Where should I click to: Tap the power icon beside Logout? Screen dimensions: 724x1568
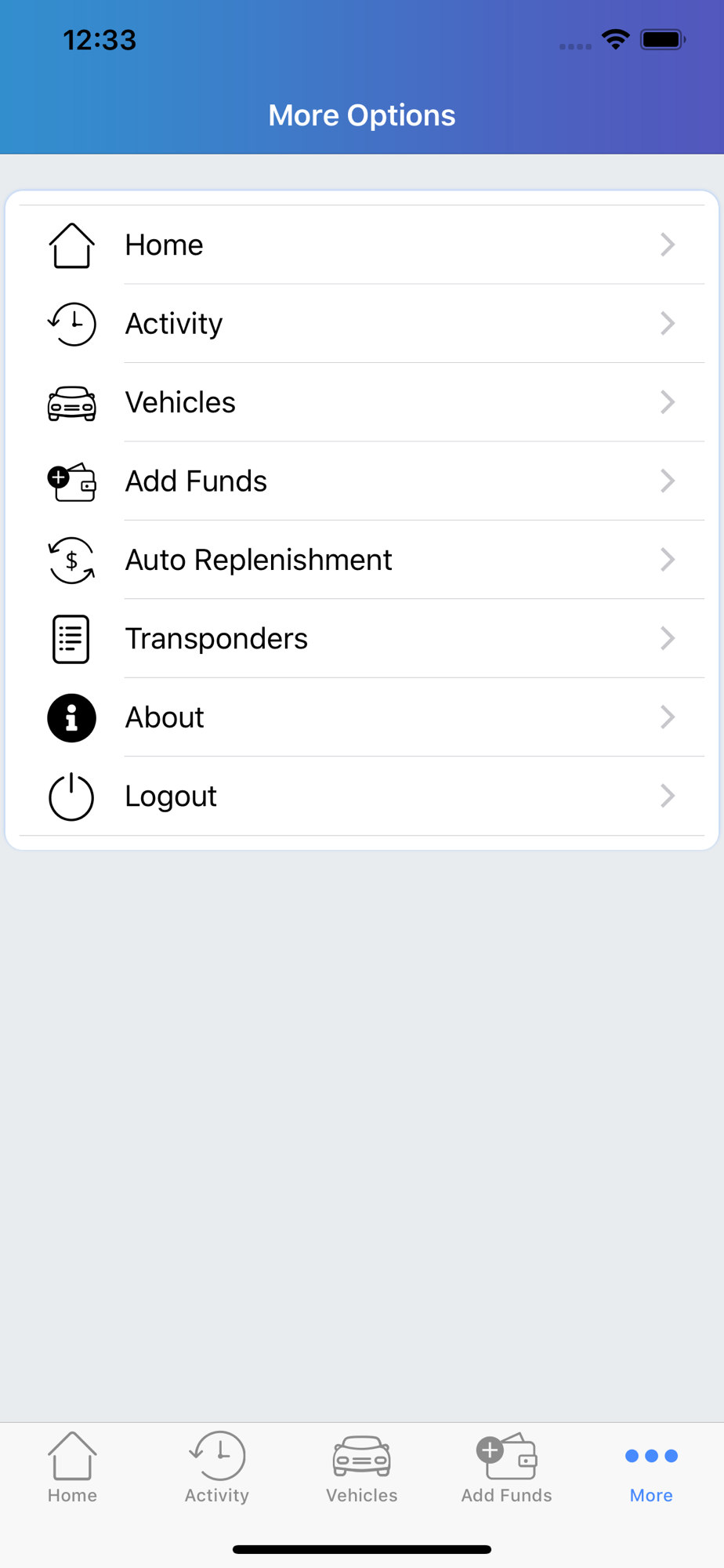[71, 797]
